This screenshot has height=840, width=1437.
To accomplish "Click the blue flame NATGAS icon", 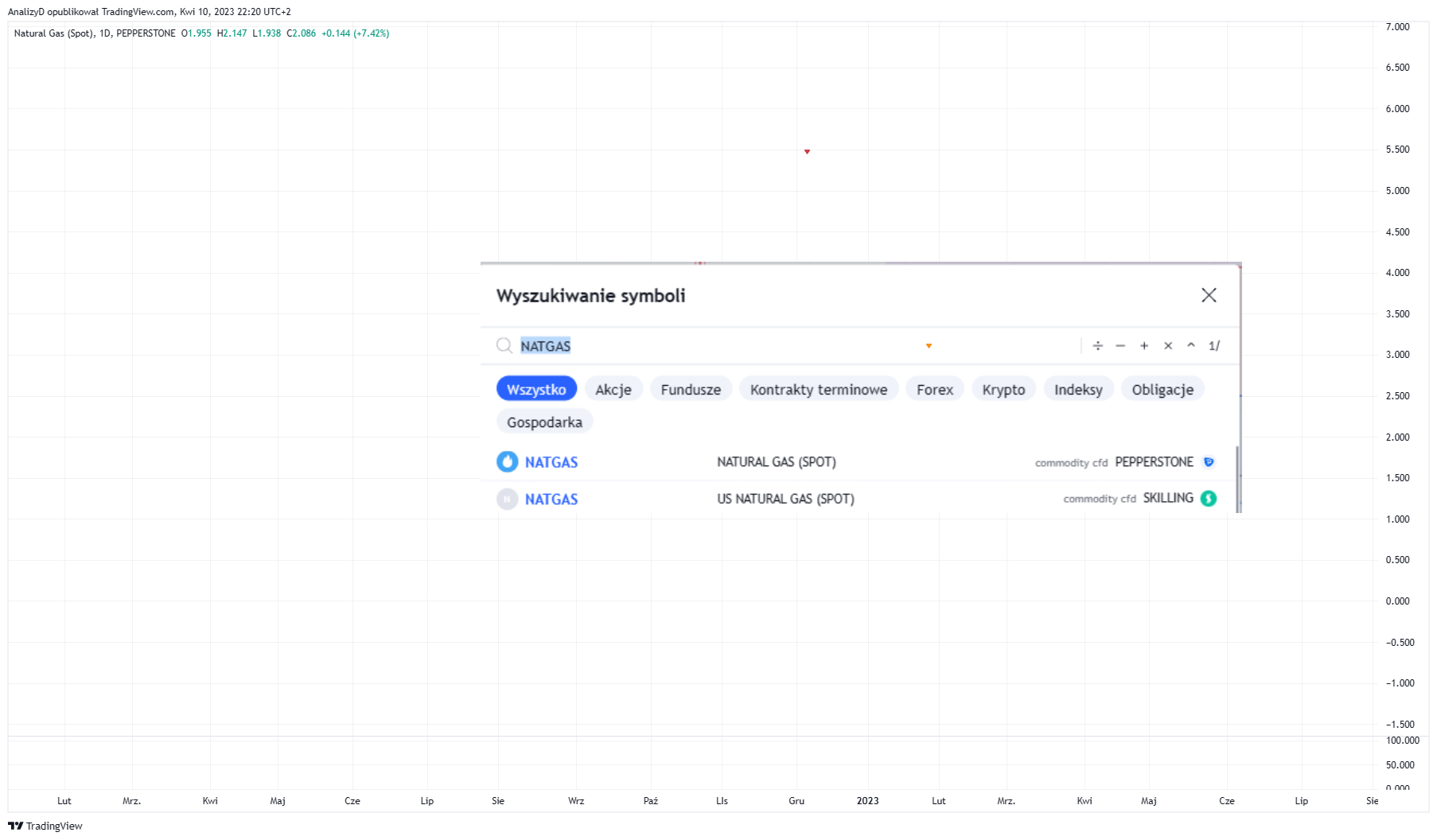I will [507, 461].
